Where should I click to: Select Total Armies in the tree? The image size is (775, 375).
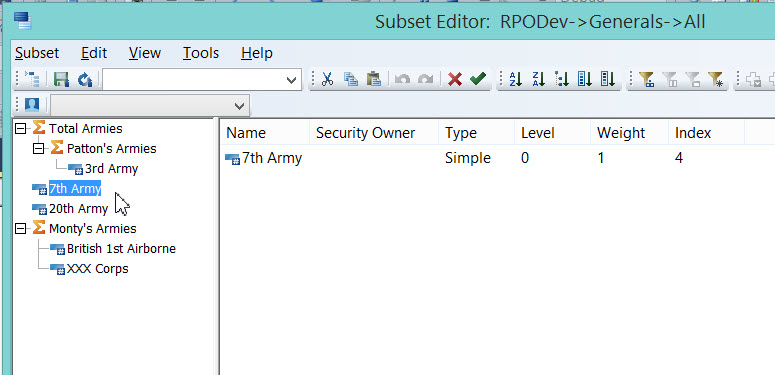(86, 129)
